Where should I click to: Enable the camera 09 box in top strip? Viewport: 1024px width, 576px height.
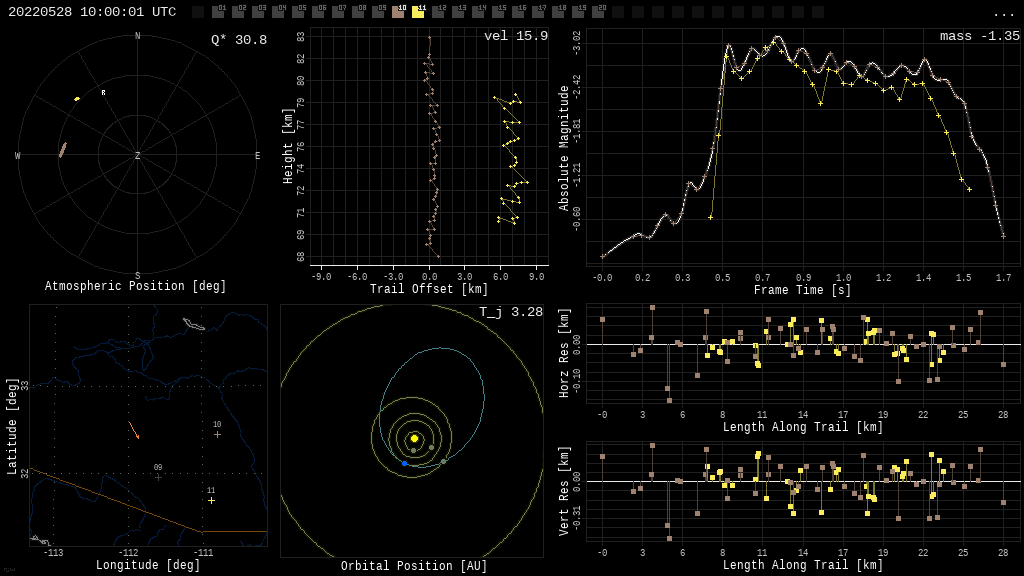(x=378, y=12)
